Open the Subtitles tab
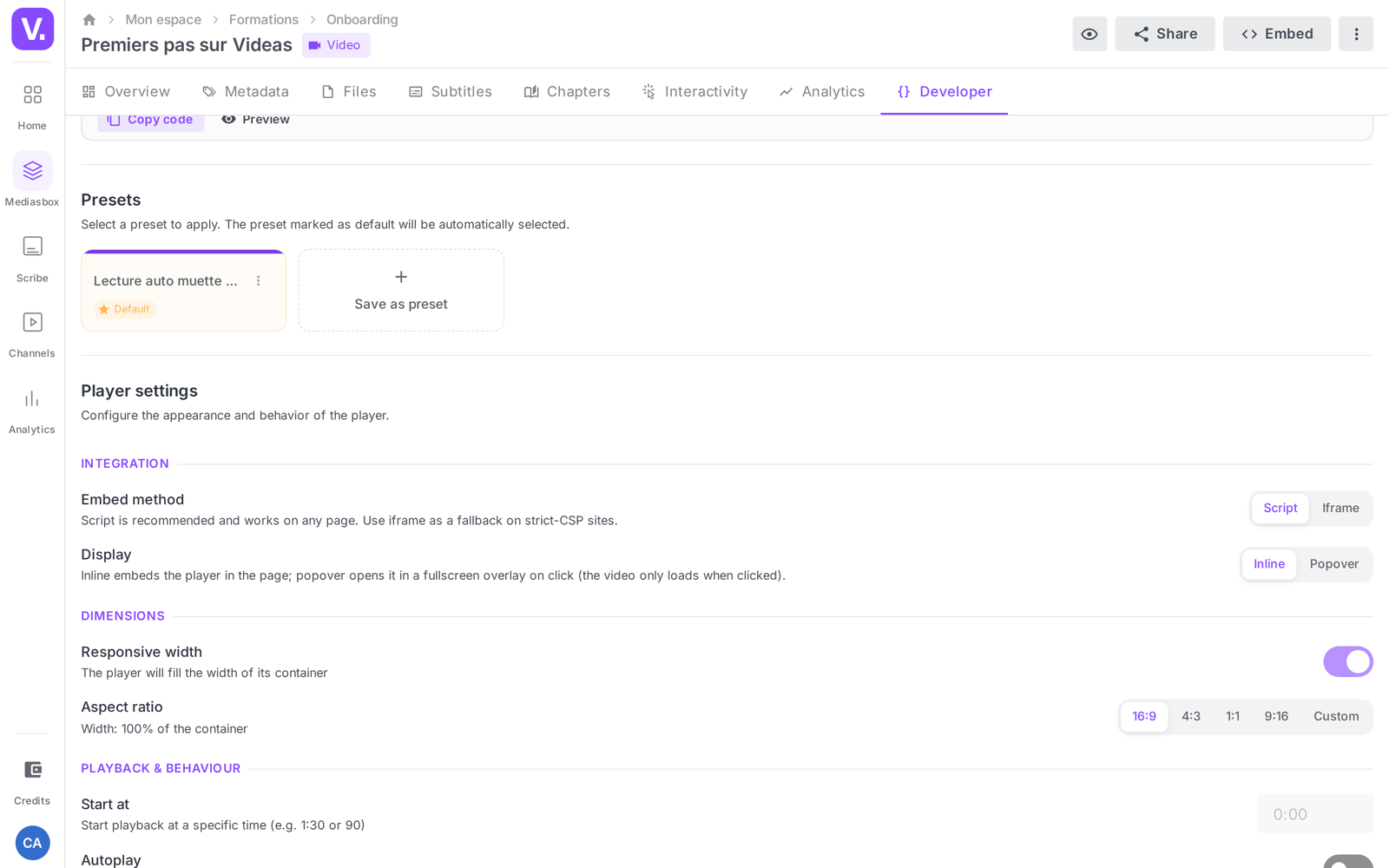 (x=451, y=92)
